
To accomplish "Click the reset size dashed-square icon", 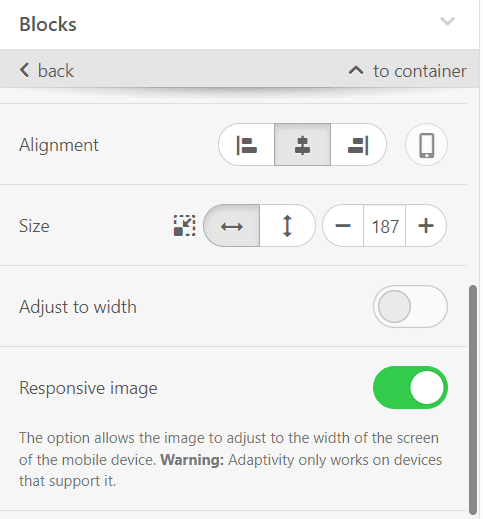I will (x=184, y=226).
